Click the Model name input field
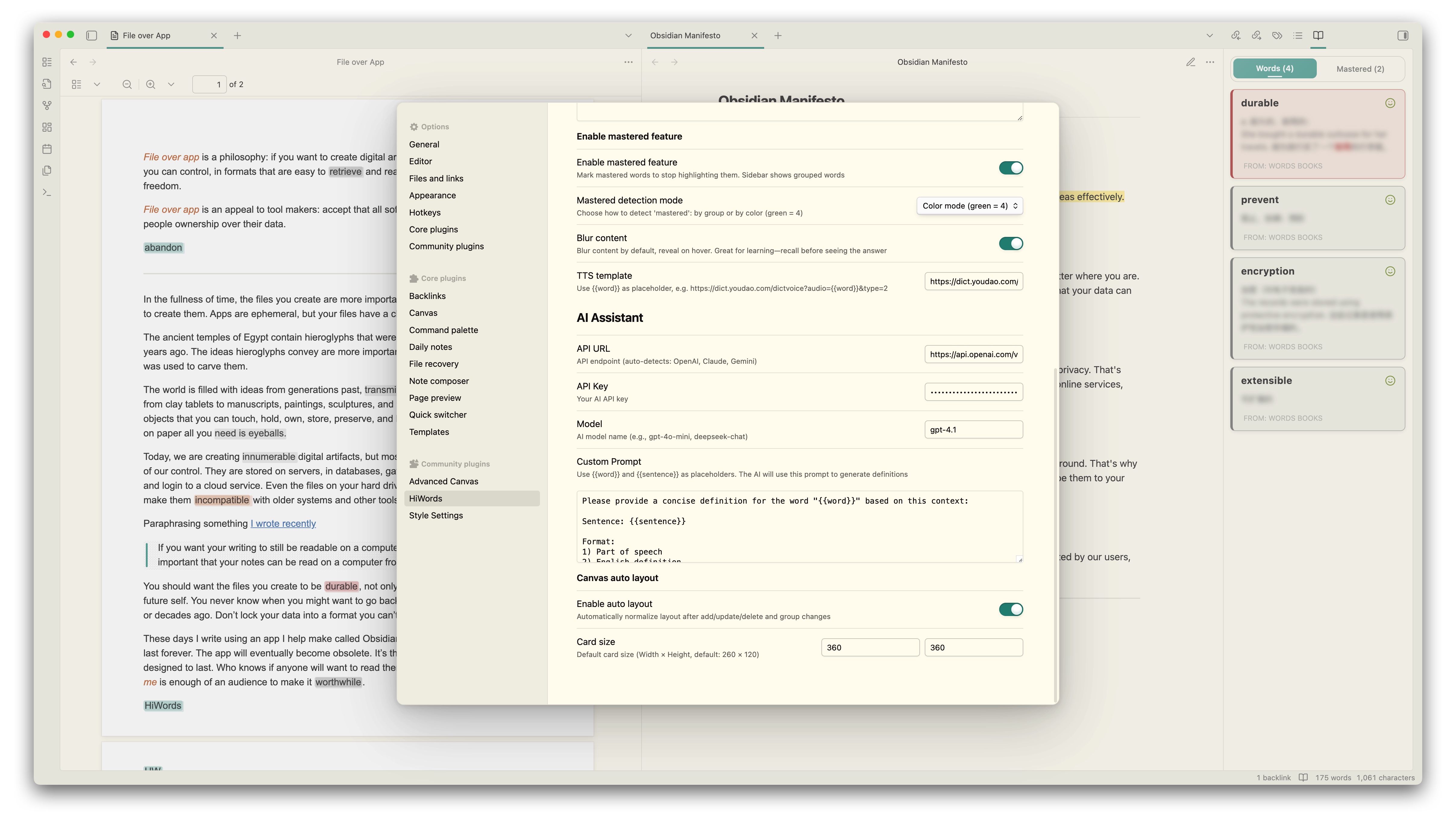This screenshot has width=1456, height=830. point(973,430)
